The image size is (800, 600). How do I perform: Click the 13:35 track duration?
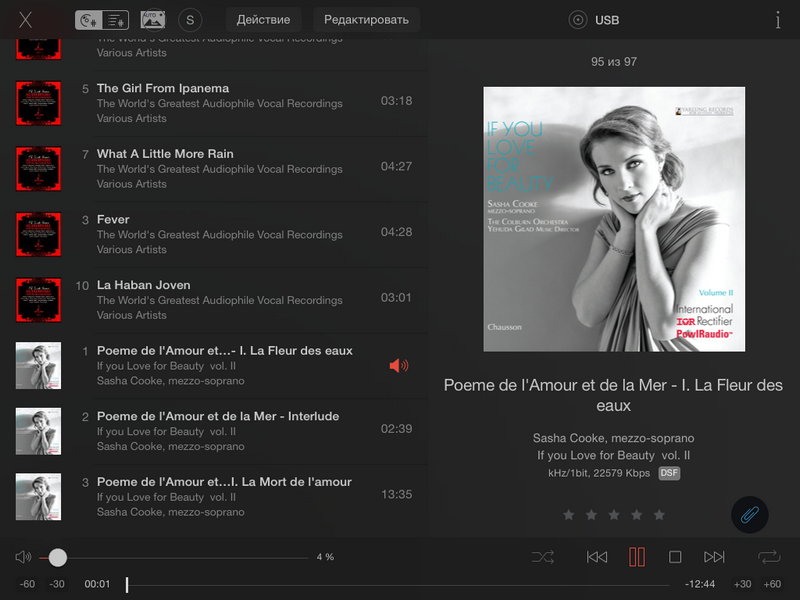[x=396, y=494]
